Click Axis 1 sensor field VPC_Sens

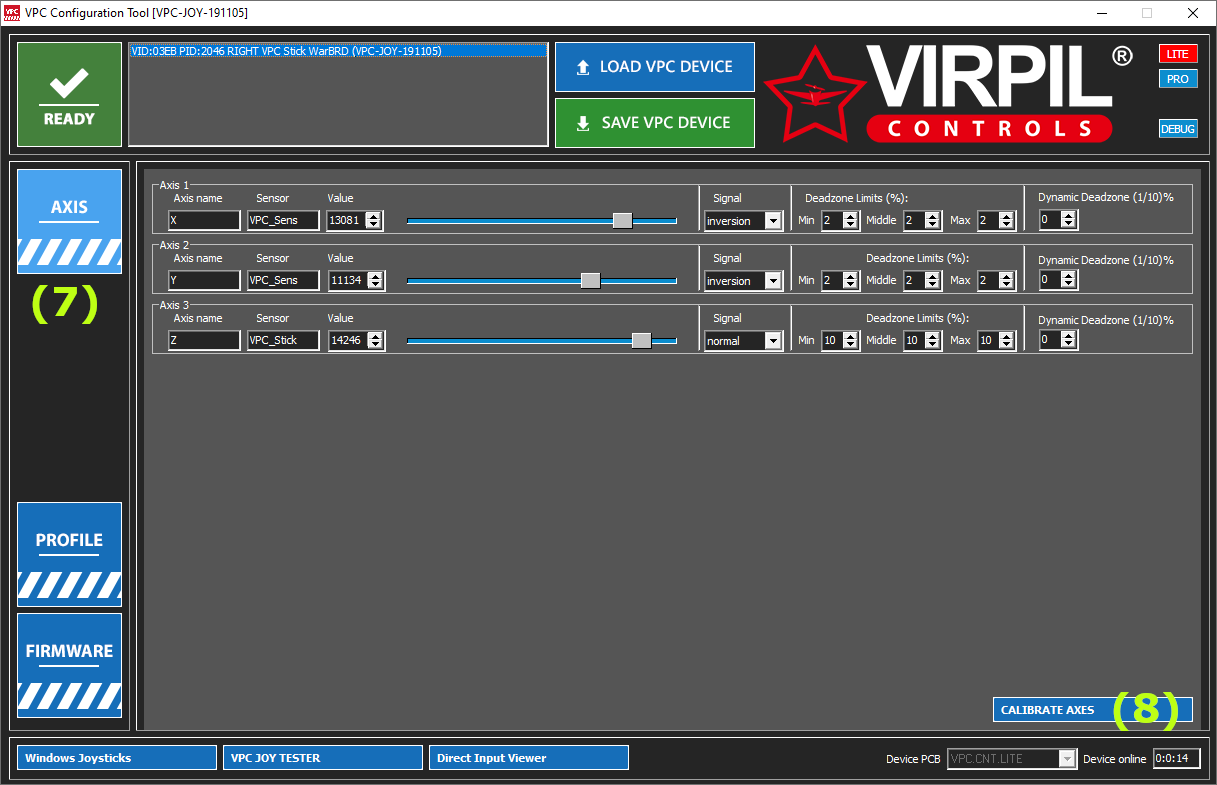pyautogui.click(x=283, y=221)
